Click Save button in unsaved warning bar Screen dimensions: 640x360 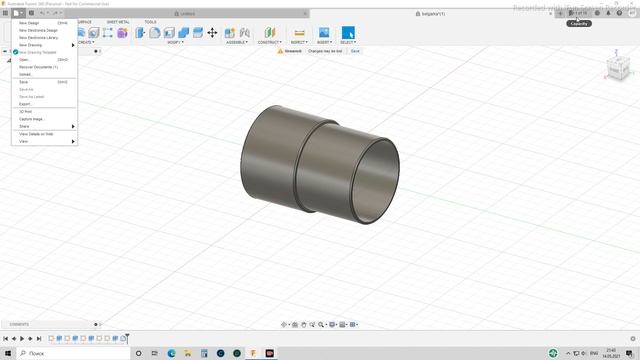coord(355,51)
